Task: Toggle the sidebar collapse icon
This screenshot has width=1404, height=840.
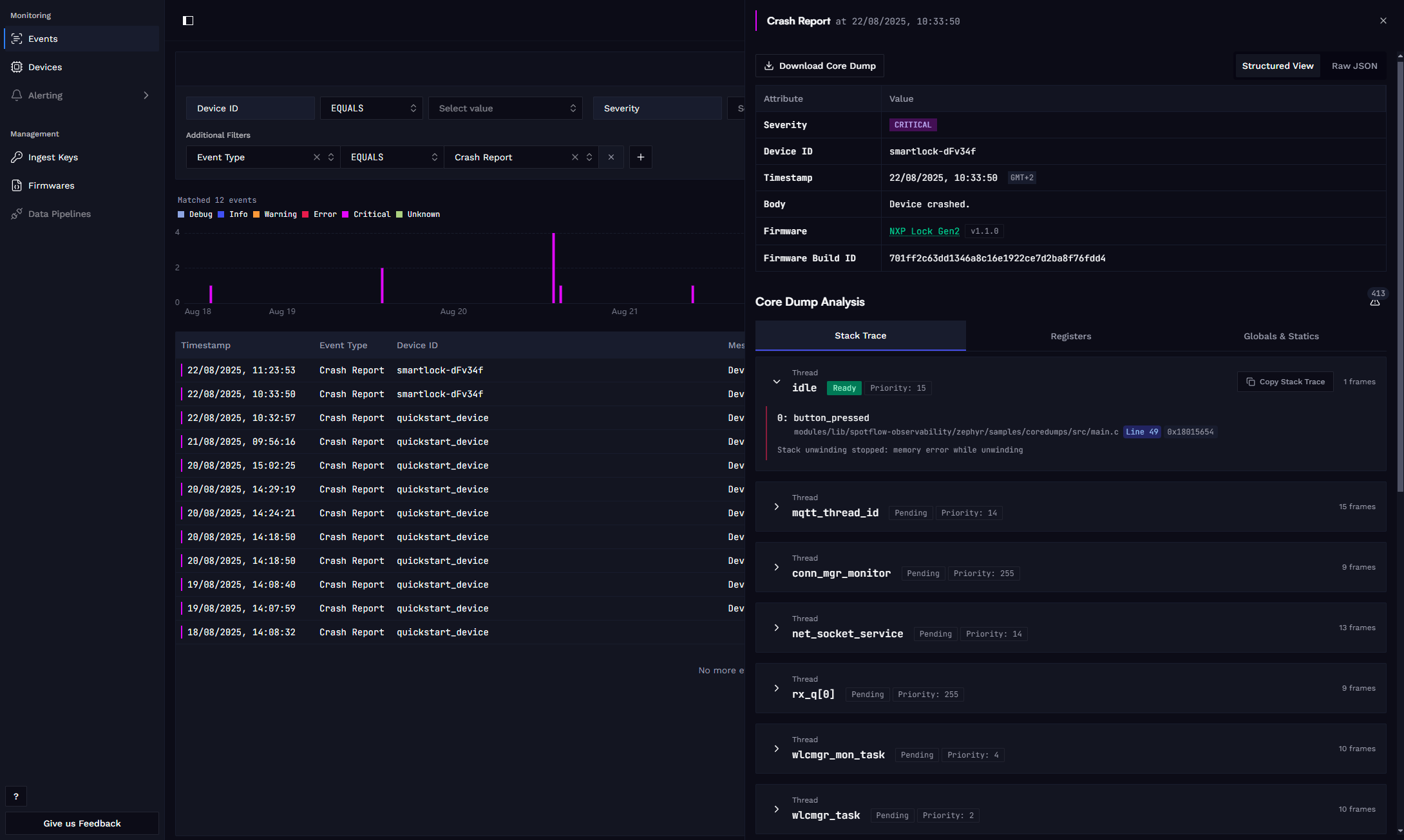Action: tap(188, 21)
